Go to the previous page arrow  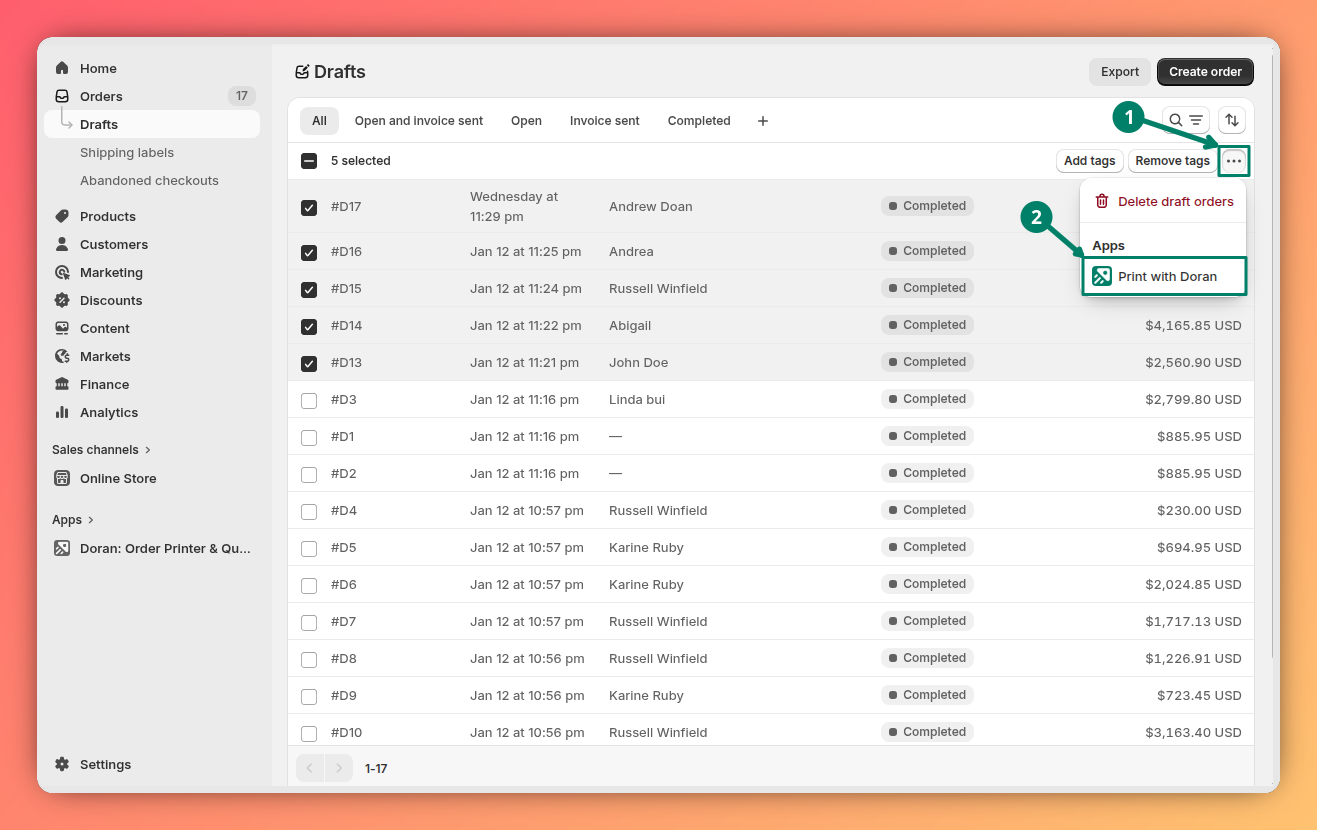(x=310, y=768)
